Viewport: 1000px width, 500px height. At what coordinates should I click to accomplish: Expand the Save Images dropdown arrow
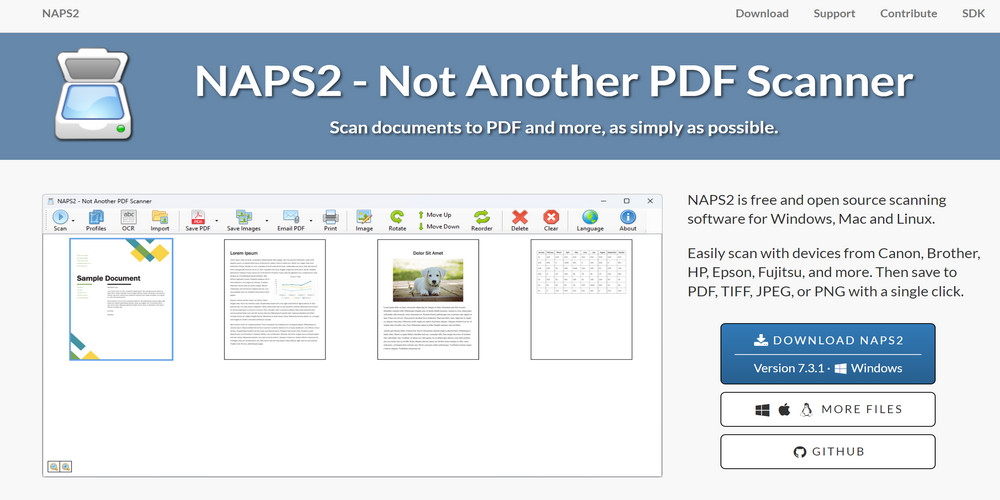pyautogui.click(x=265, y=221)
